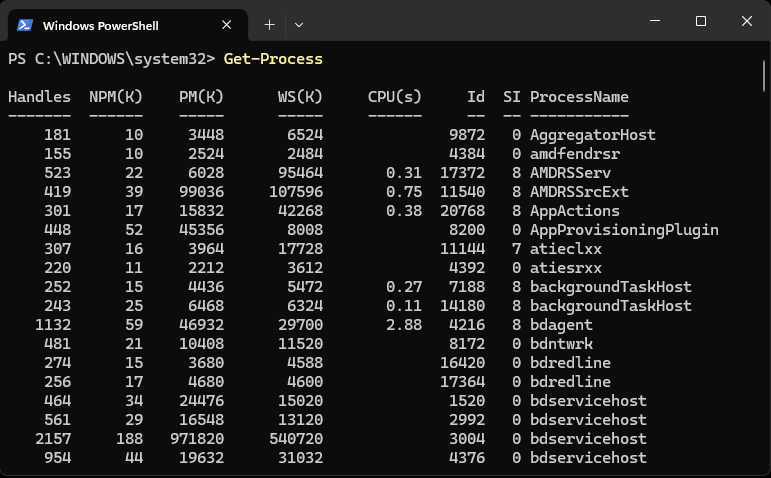771x478 pixels.
Task: Click the Handles column header
Action: point(39,97)
